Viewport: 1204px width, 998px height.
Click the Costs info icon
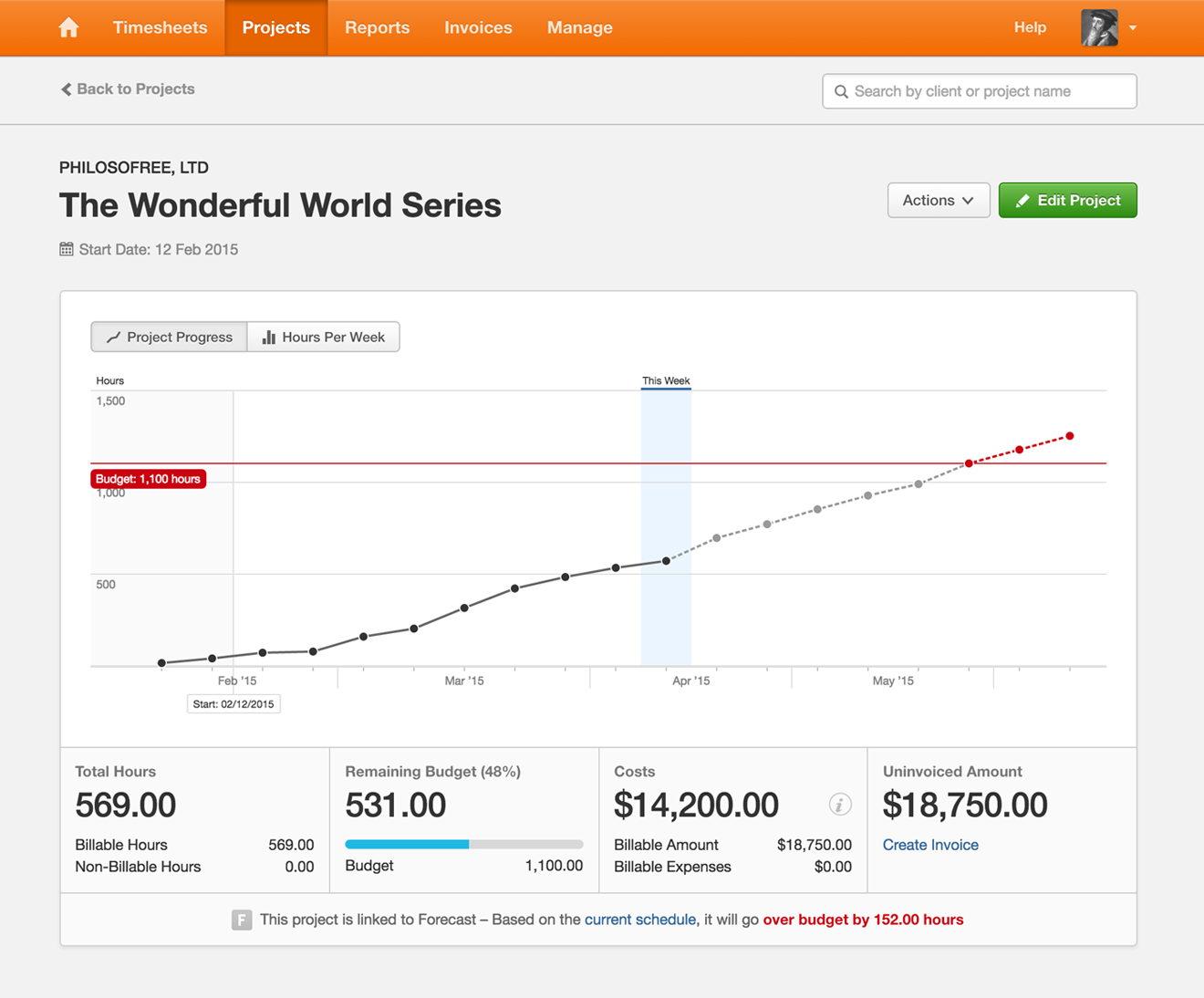pyautogui.click(x=840, y=804)
